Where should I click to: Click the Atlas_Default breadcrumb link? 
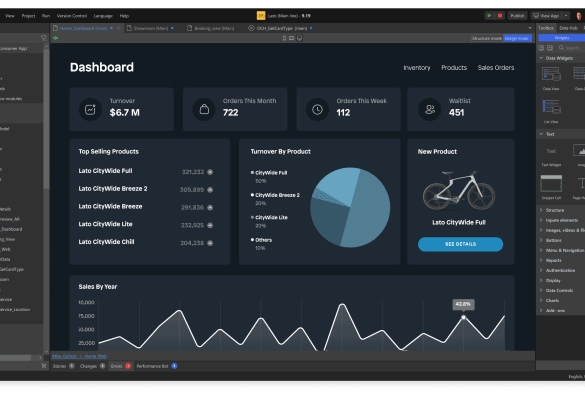(64, 356)
